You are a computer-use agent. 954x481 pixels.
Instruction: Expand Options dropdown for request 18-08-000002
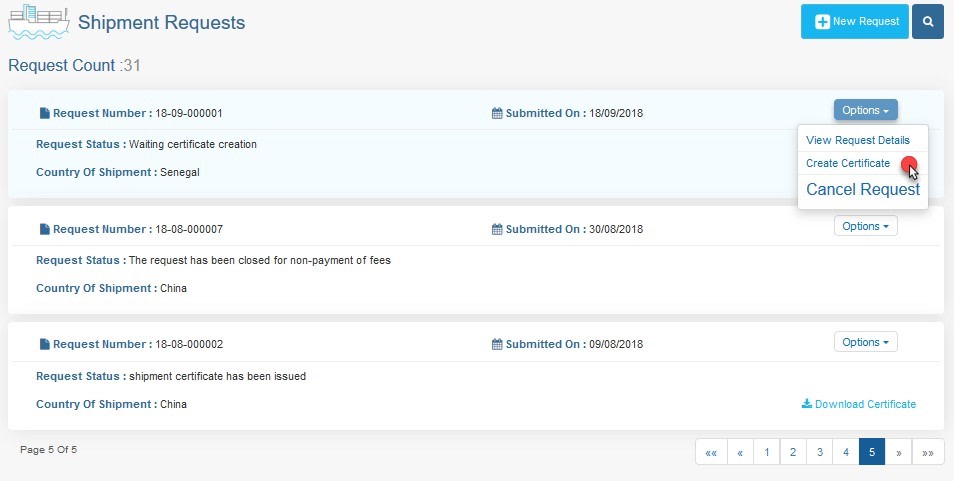[865, 342]
